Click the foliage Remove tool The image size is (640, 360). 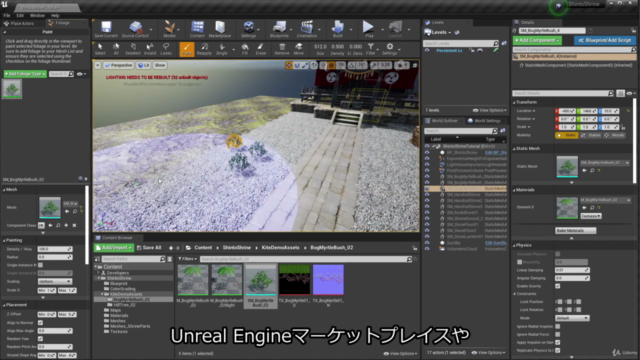(x=282, y=49)
